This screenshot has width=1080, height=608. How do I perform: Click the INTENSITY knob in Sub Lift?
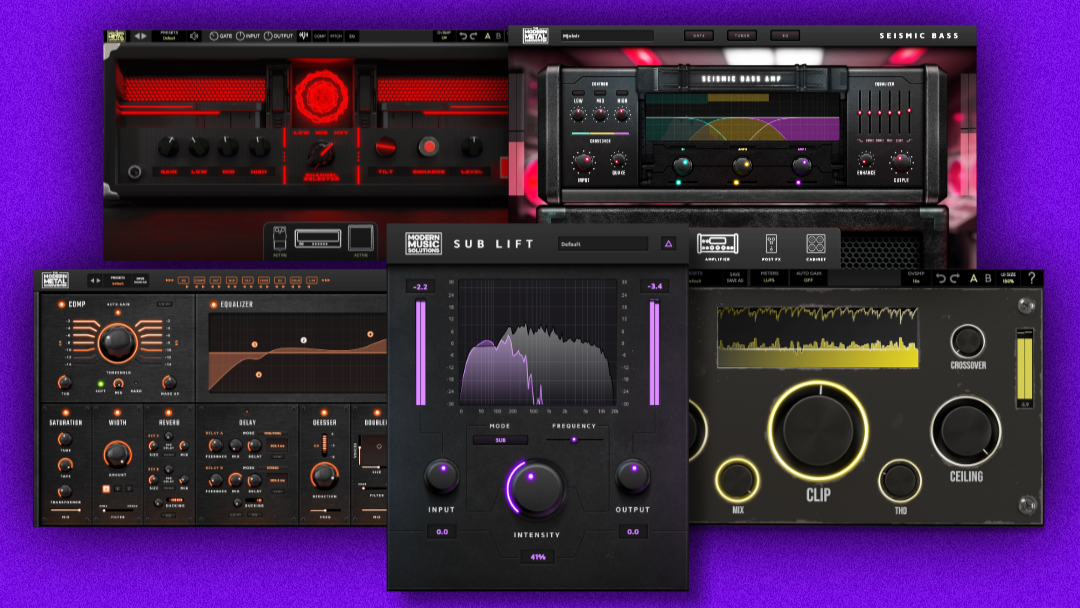[536, 488]
